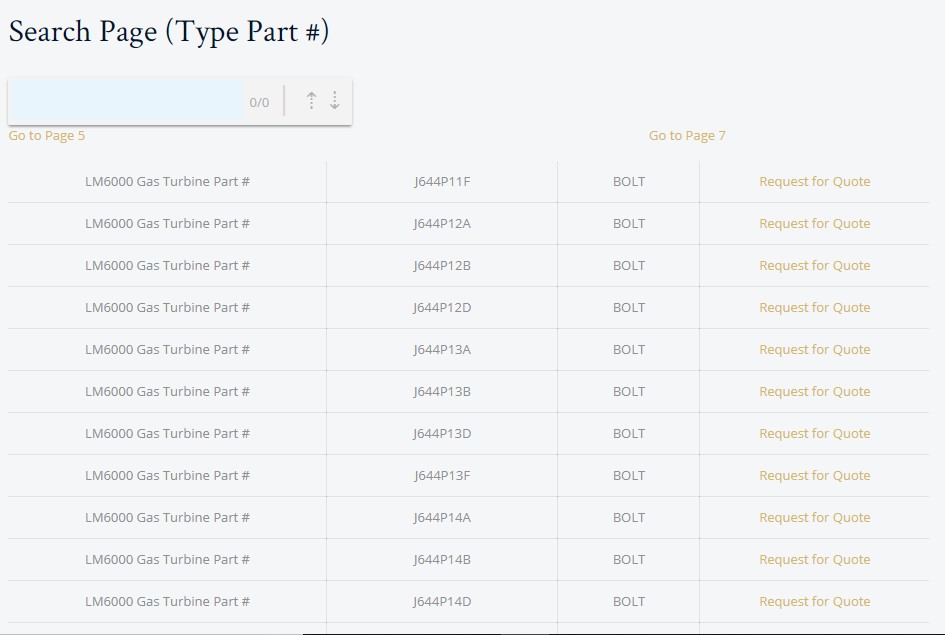Click the next match down-arrow icon
The height and width of the screenshot is (635, 945).
tap(334, 101)
